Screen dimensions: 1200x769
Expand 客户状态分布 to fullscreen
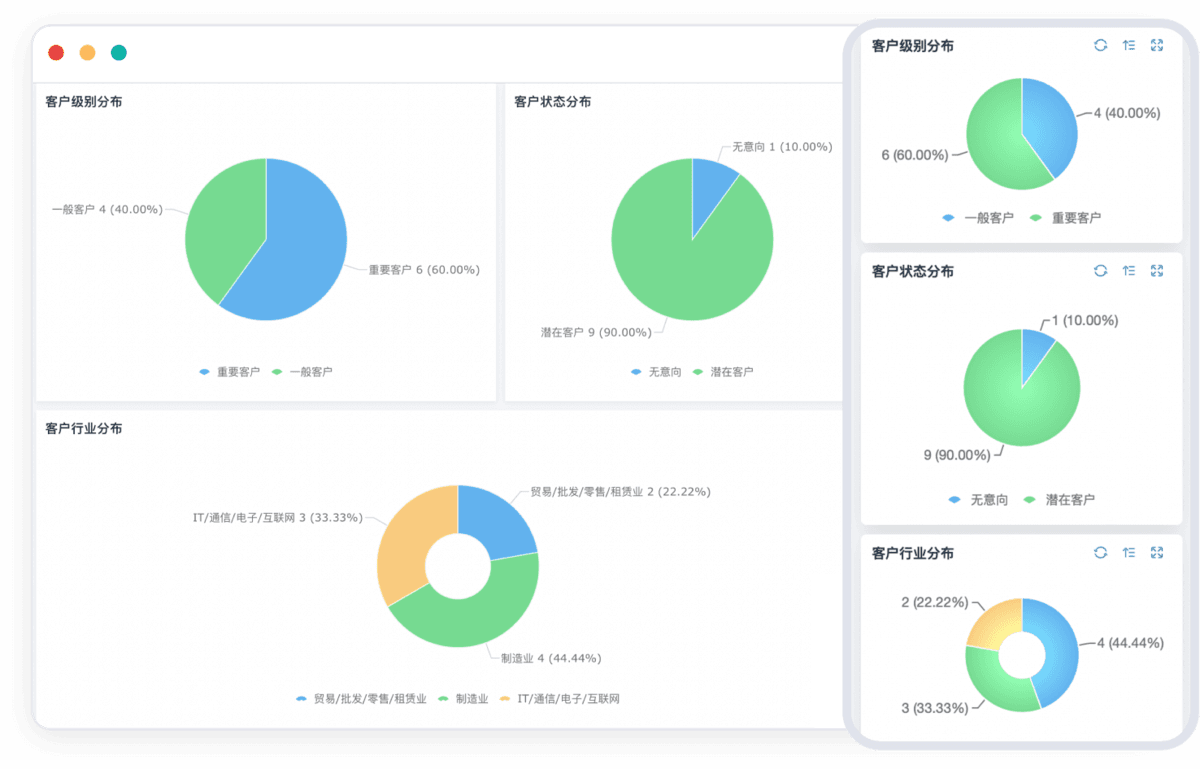point(1157,271)
